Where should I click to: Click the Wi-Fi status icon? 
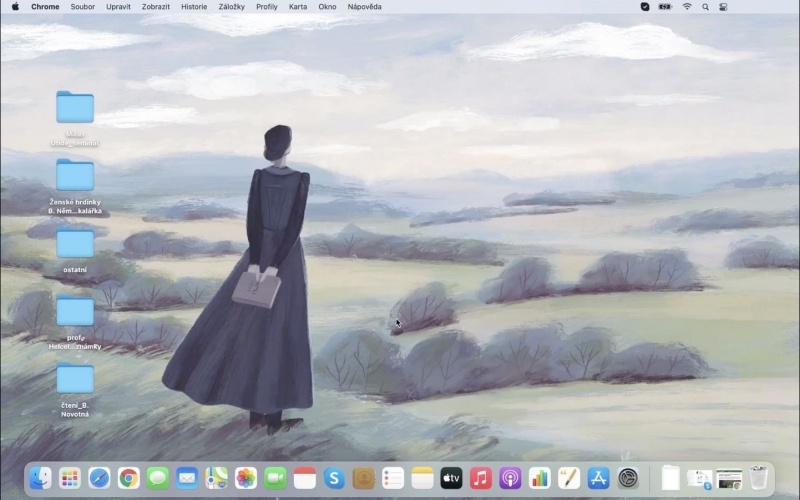(x=687, y=6)
